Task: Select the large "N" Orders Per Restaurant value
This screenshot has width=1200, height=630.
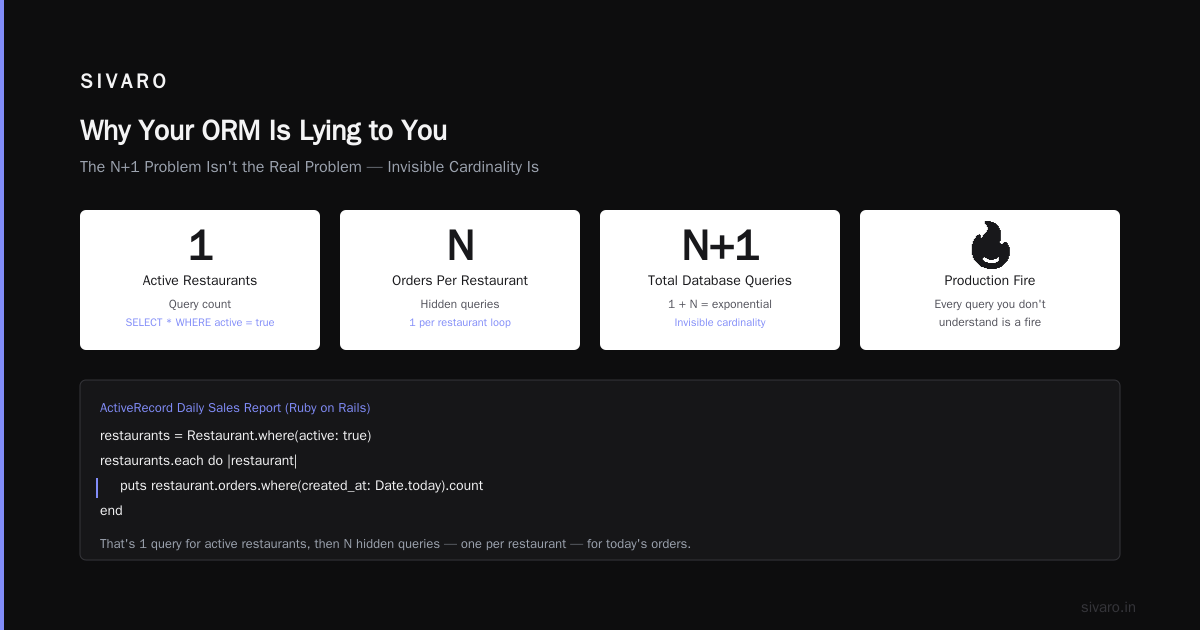Action: [460, 246]
